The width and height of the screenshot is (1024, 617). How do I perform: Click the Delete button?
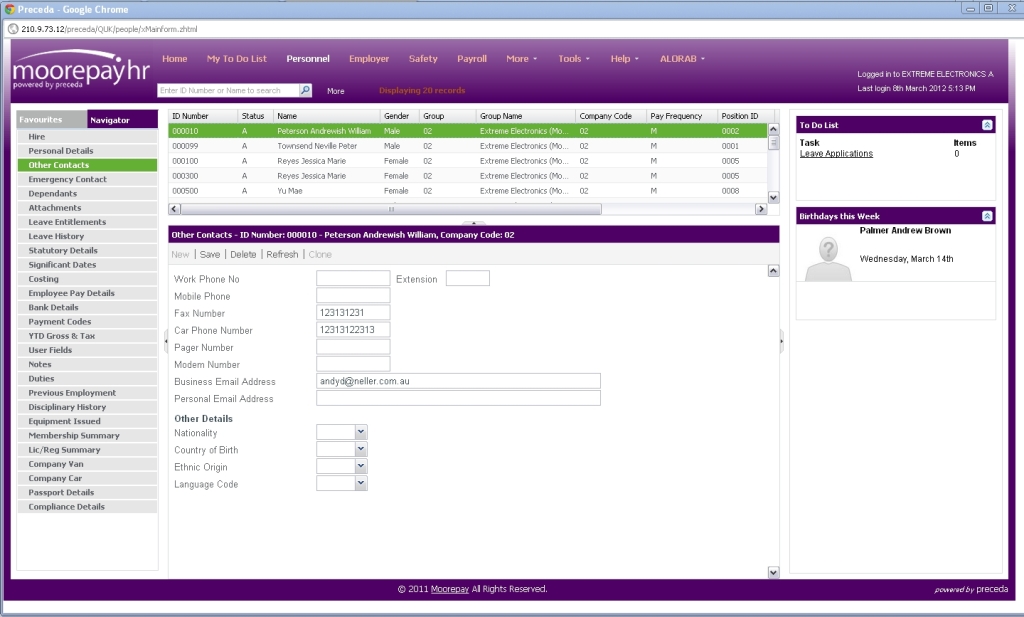point(243,255)
